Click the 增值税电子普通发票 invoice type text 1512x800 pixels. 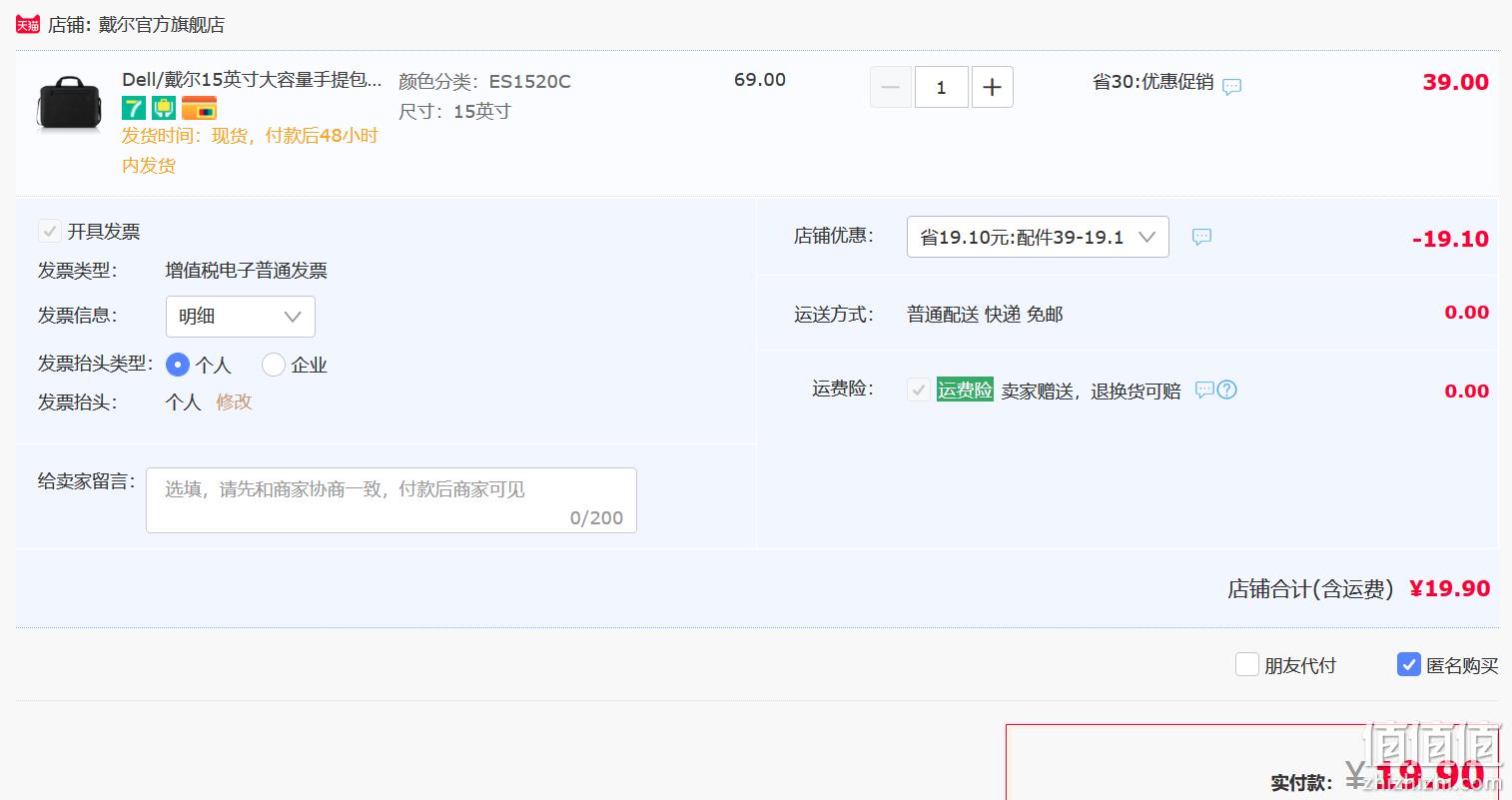click(247, 271)
